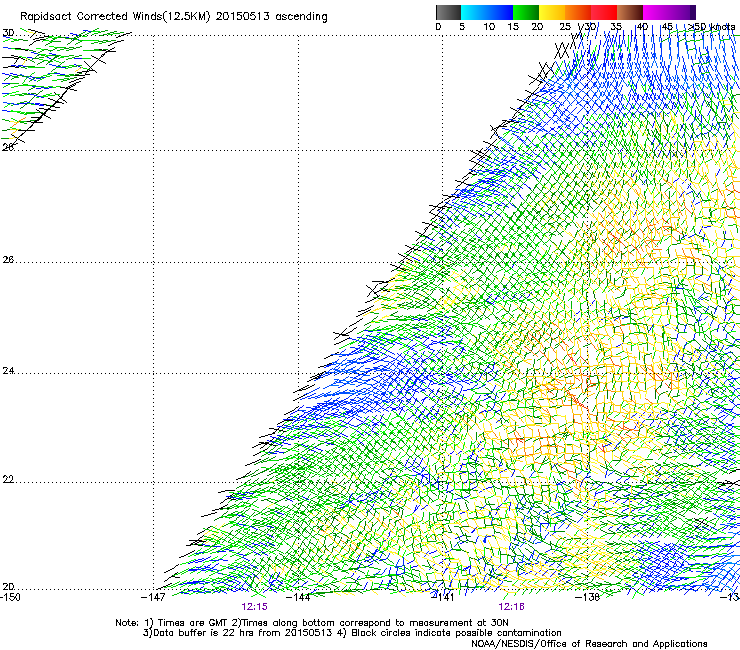Click the longitude label -138
740x650 pixels.
[588, 597]
